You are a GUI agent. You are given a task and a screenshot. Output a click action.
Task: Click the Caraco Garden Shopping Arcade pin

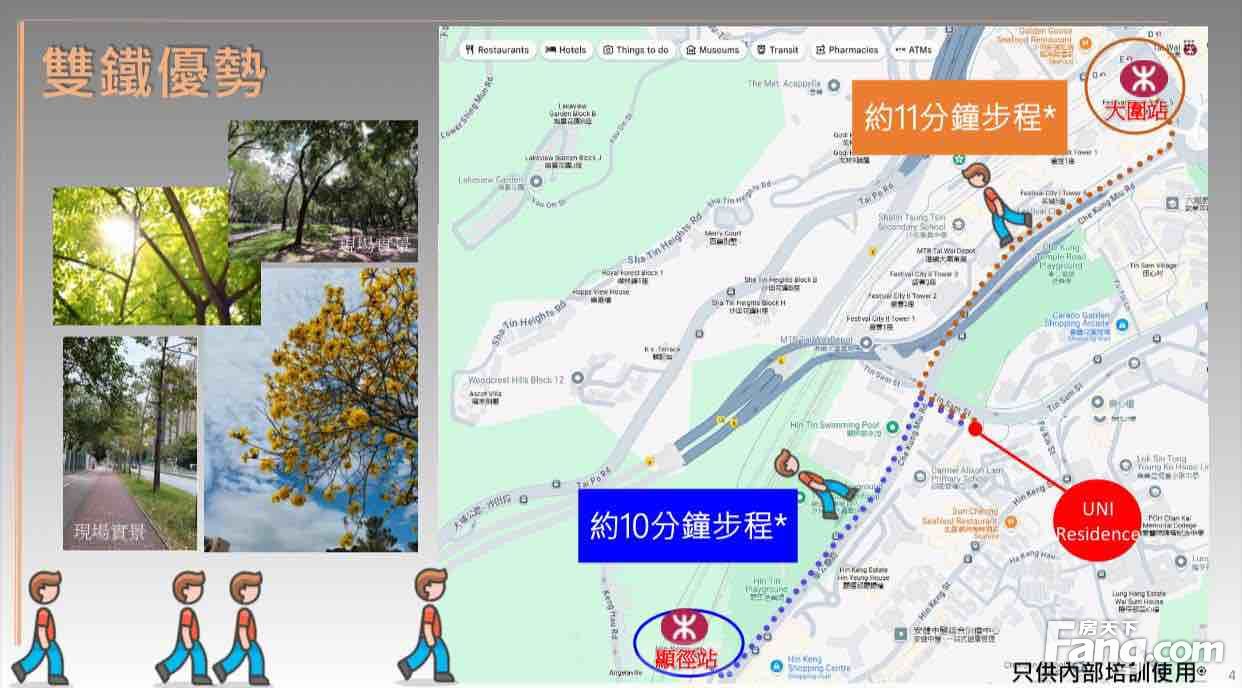pos(1123,324)
